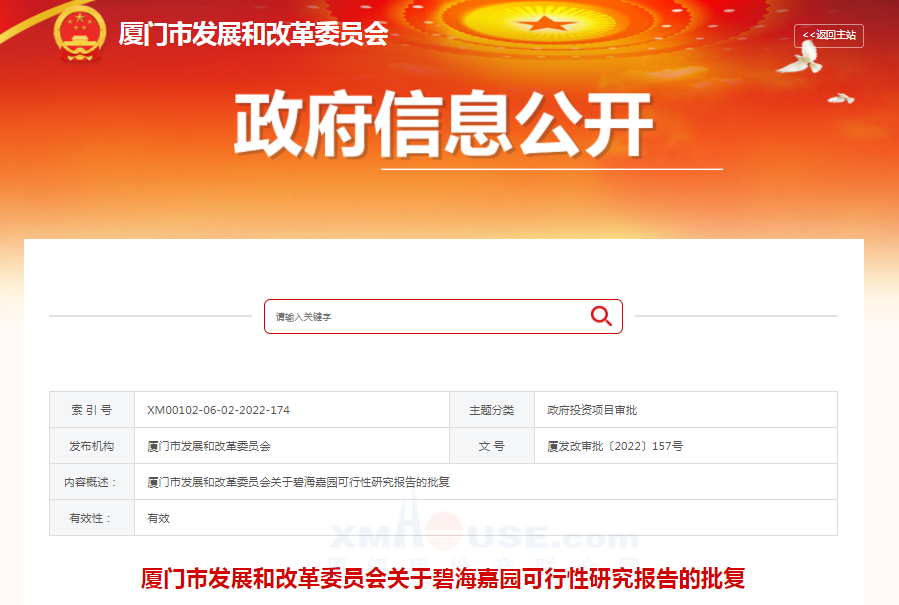Click the 内容概述 label cell
This screenshot has width=899, height=605.
92,482
